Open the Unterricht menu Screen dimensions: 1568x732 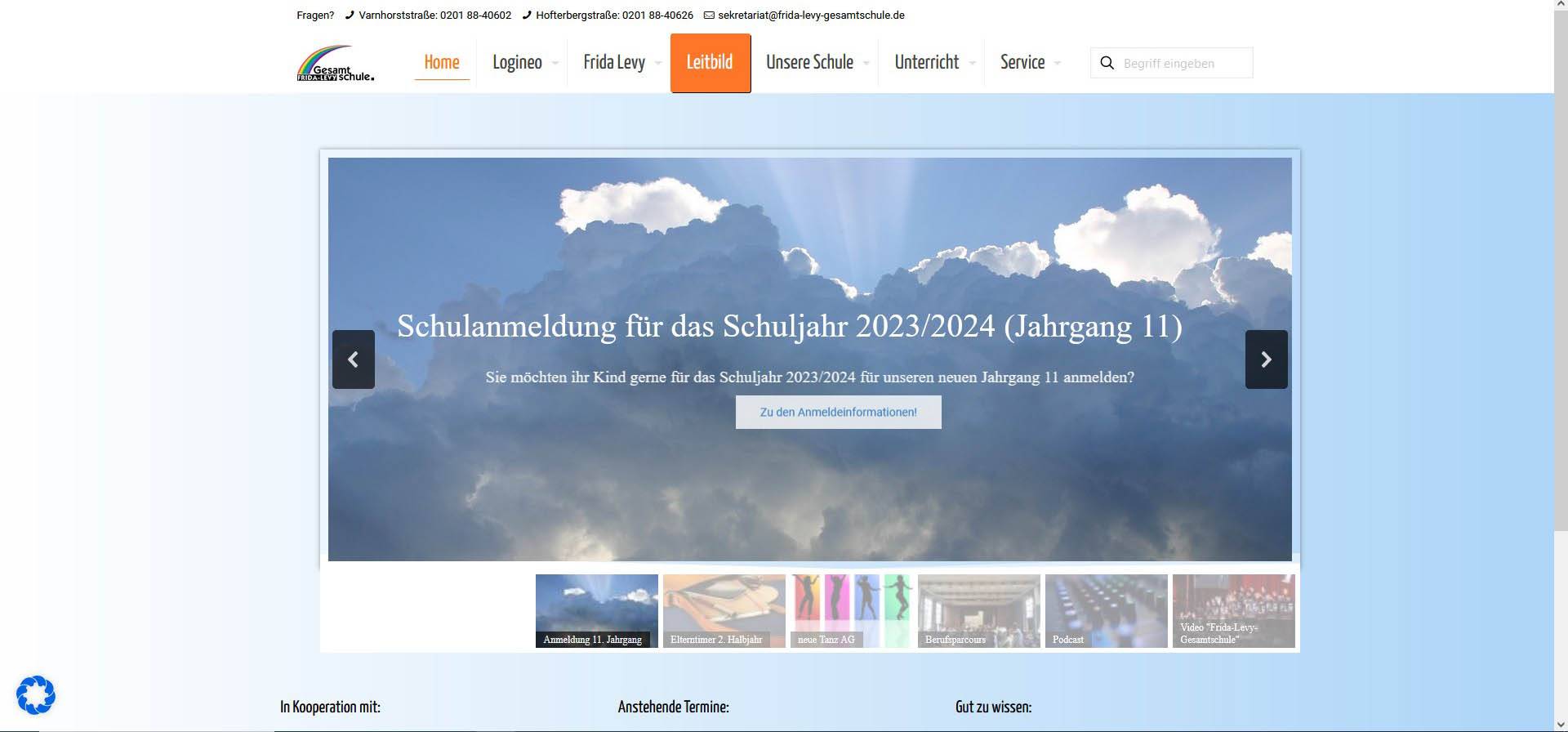[x=927, y=63]
